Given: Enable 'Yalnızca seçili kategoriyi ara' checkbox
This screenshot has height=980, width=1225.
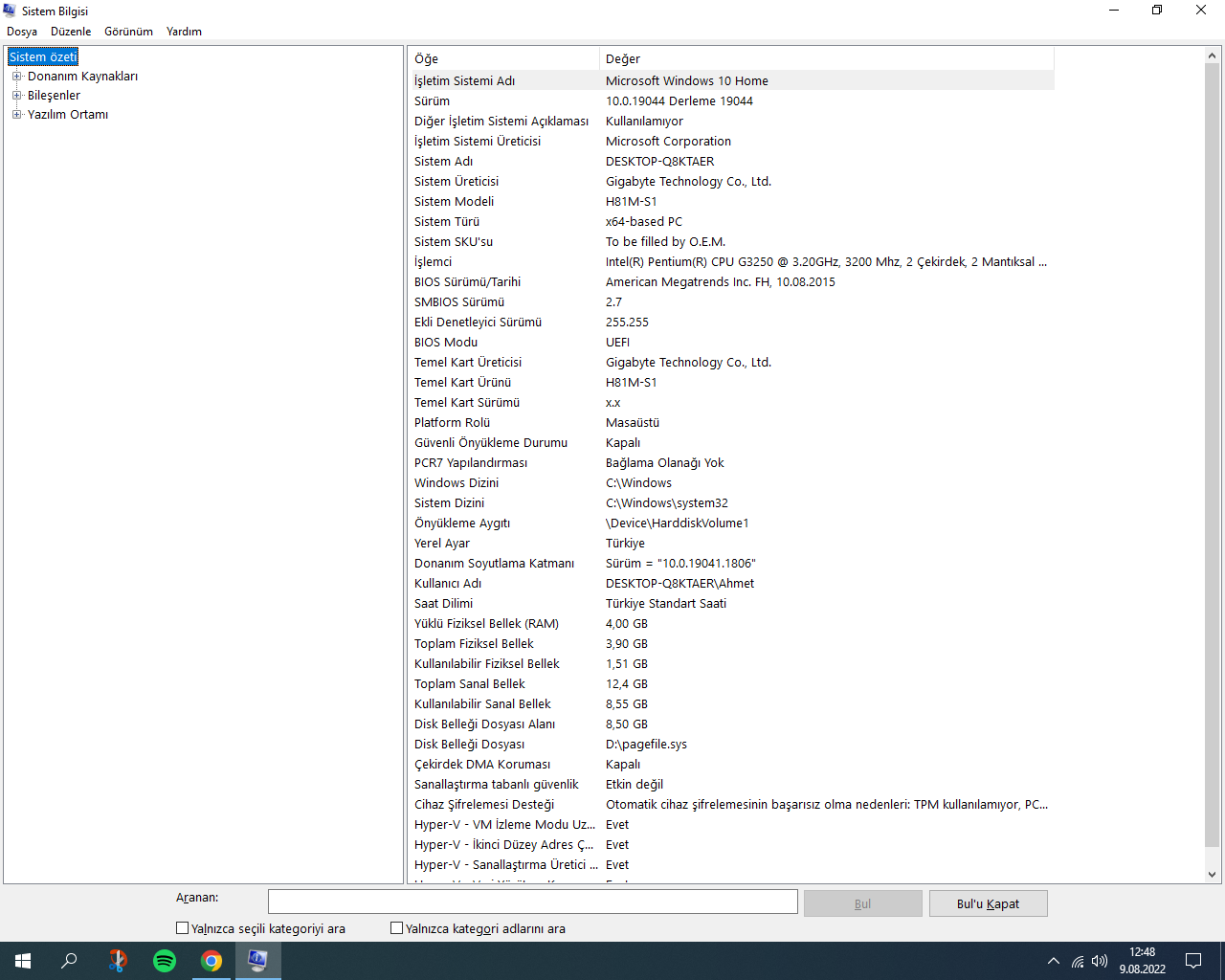Looking at the screenshot, I should point(183,928).
